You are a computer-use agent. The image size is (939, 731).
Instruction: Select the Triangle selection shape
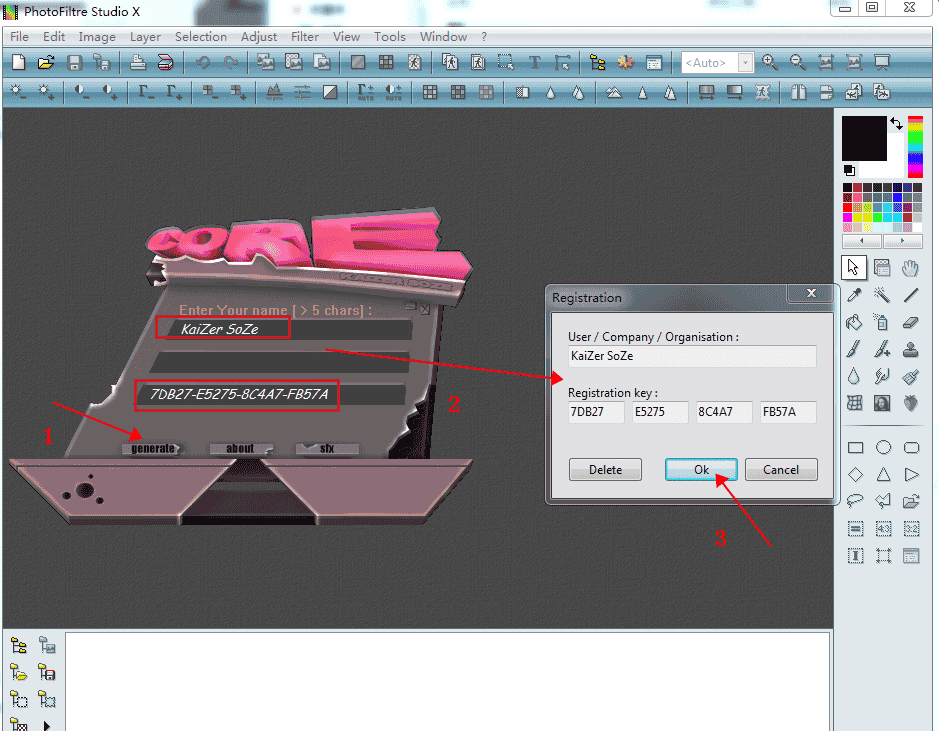pyautogui.click(x=883, y=475)
